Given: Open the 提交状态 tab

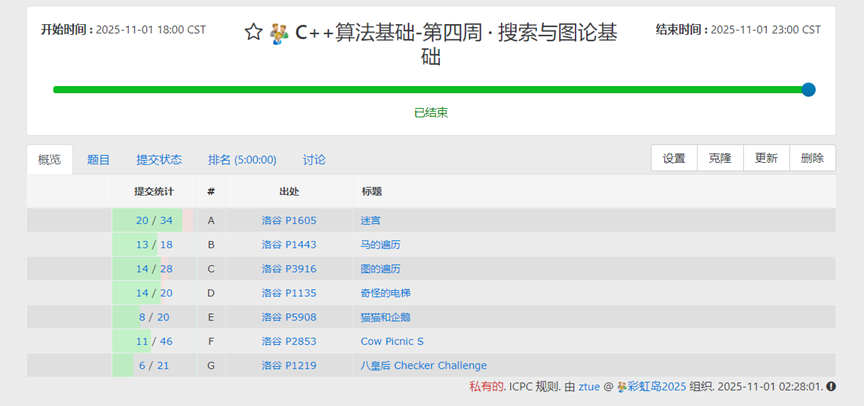Looking at the screenshot, I should (159, 159).
